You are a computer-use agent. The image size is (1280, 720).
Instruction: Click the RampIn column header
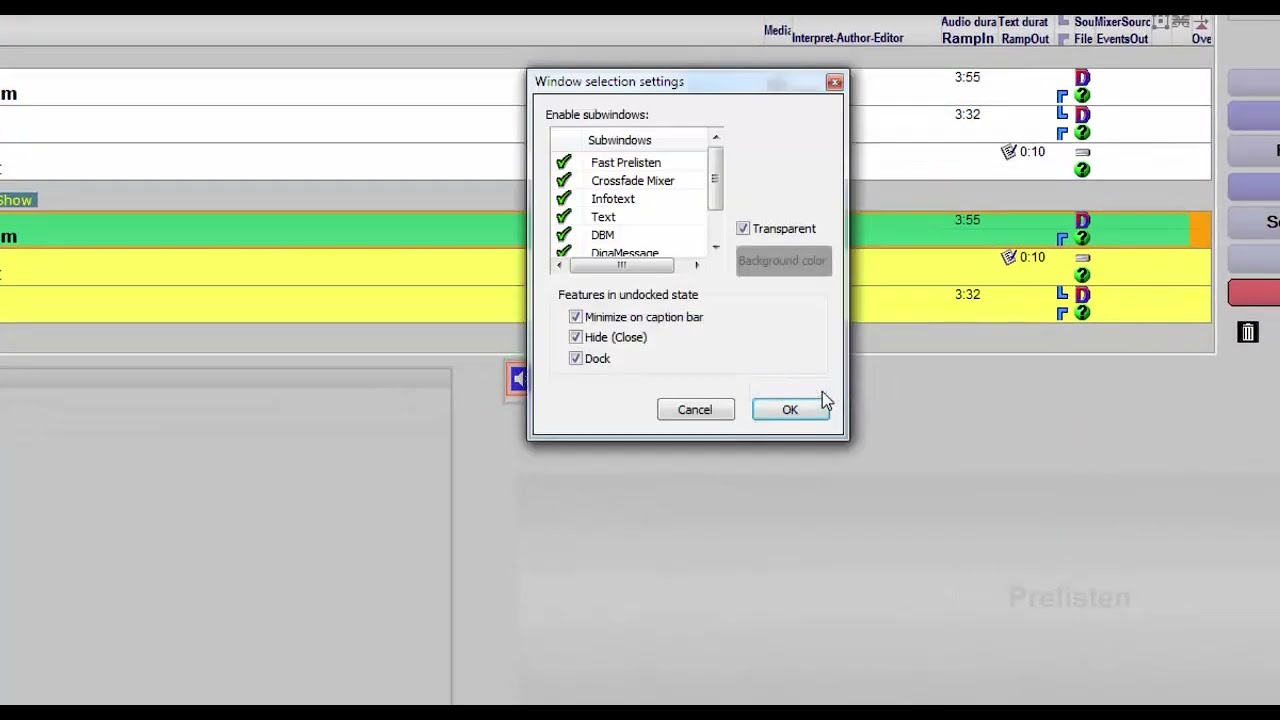click(x=968, y=38)
